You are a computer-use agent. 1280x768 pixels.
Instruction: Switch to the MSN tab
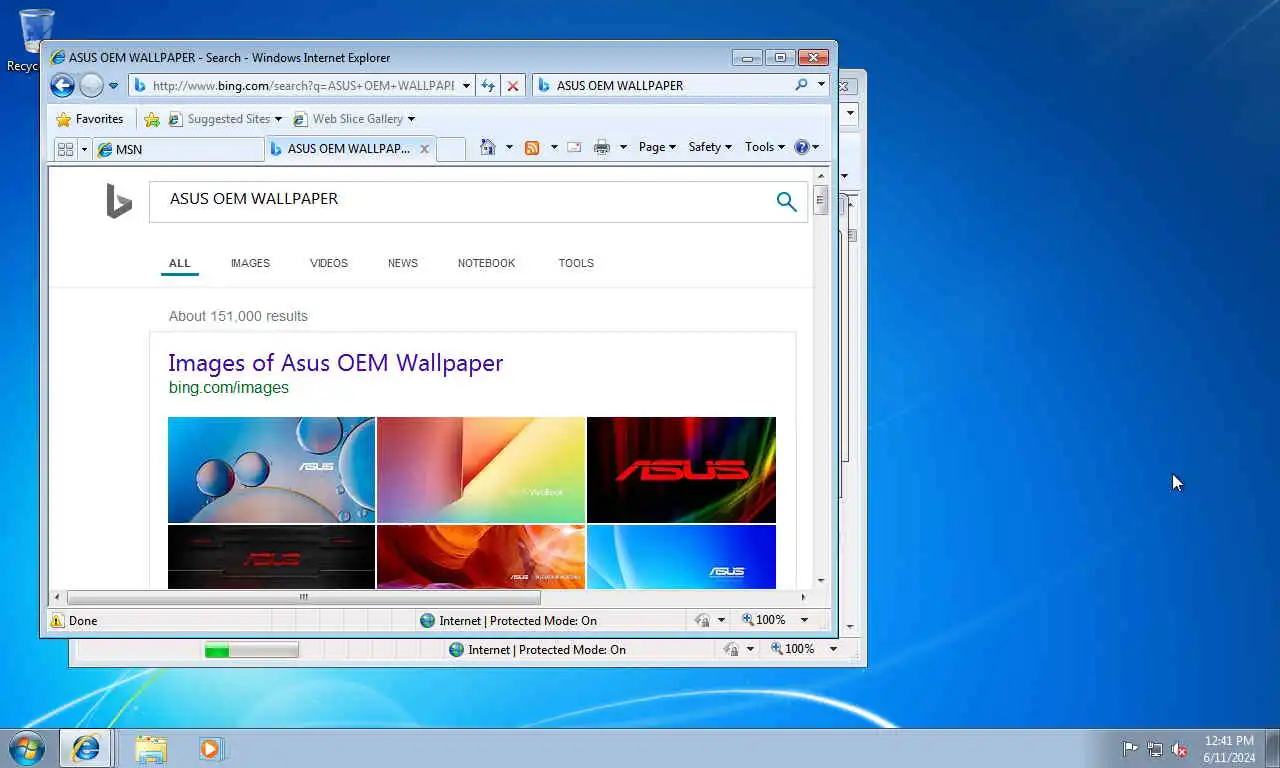tap(178, 149)
